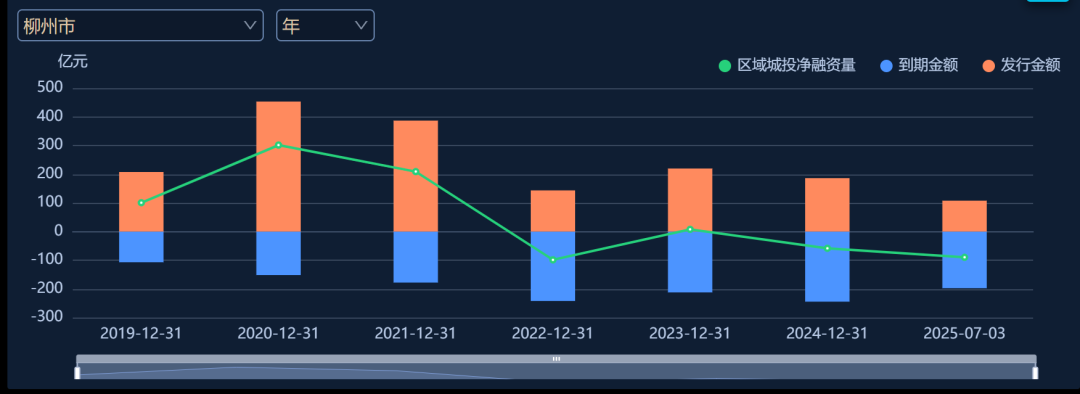Click the chevron arrow in 柳州市 selector

[250, 25]
